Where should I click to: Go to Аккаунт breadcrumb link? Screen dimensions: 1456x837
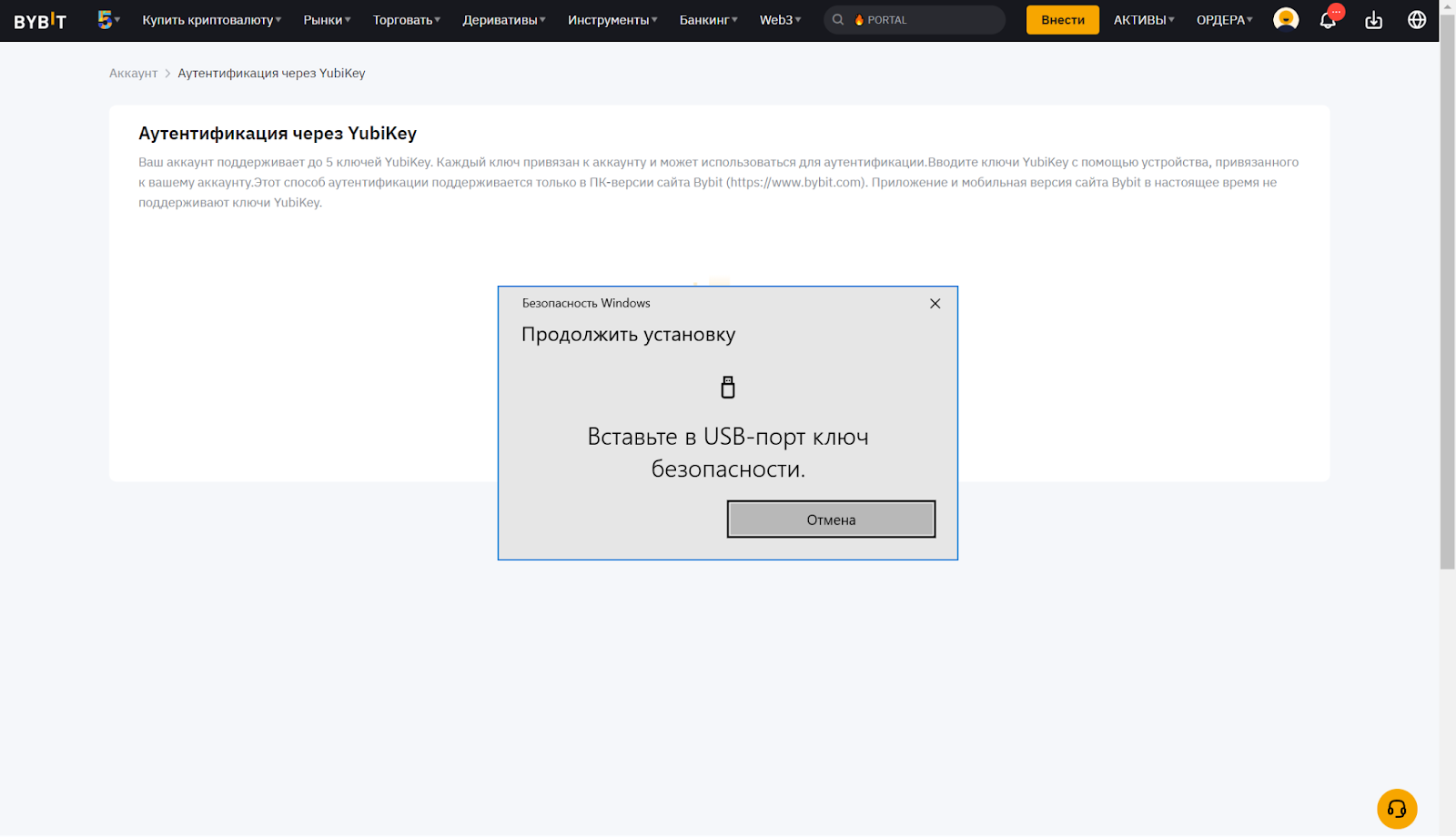click(134, 73)
